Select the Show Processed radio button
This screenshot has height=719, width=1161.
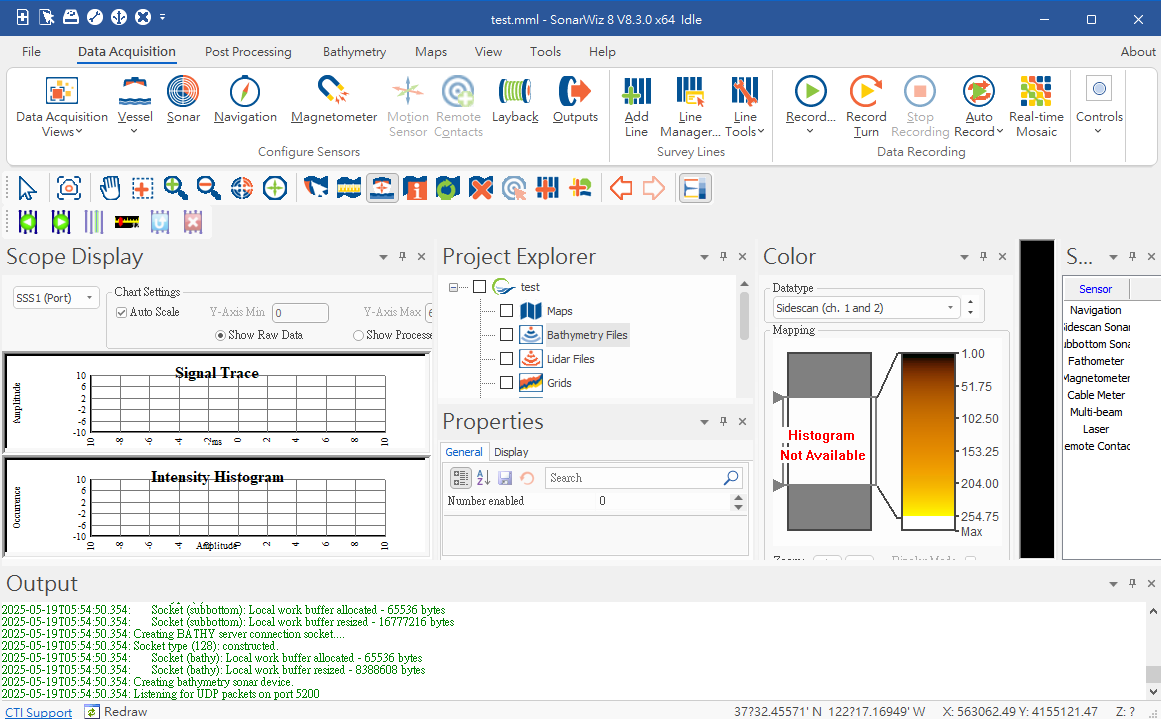[x=358, y=335]
